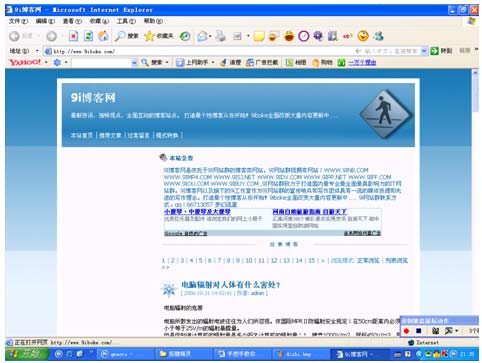482x363 pixels.
Task: Click the Windows Start button
Action: point(27,354)
